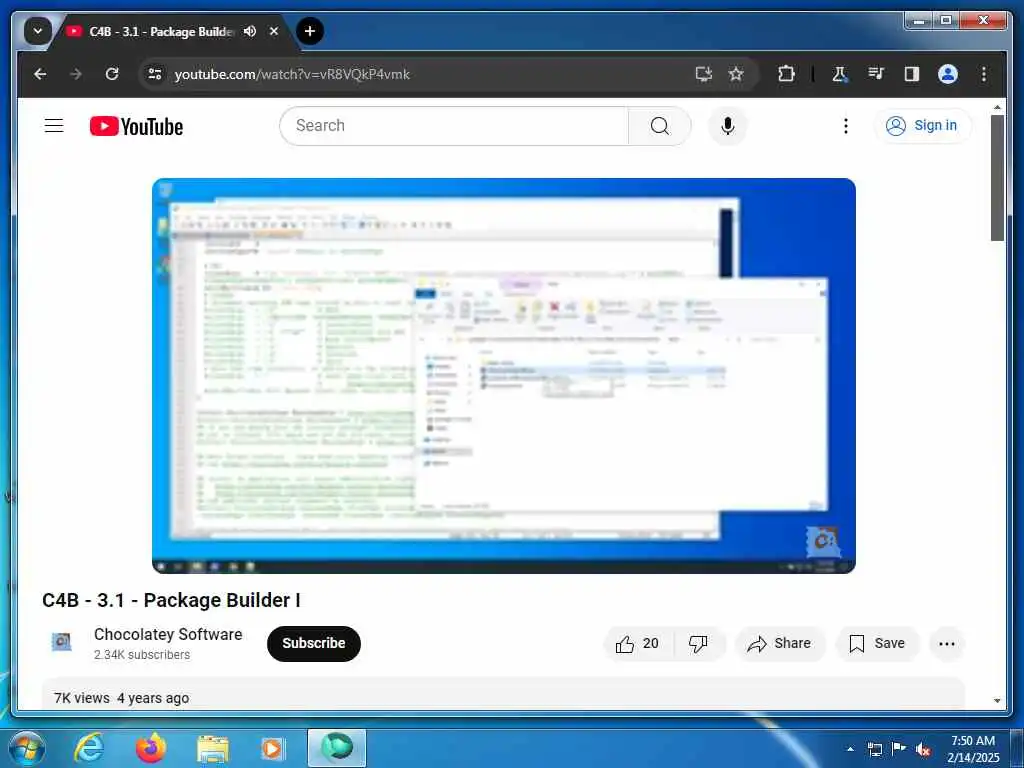Open the network tray icon
The width and height of the screenshot is (1024, 768).
click(875, 749)
